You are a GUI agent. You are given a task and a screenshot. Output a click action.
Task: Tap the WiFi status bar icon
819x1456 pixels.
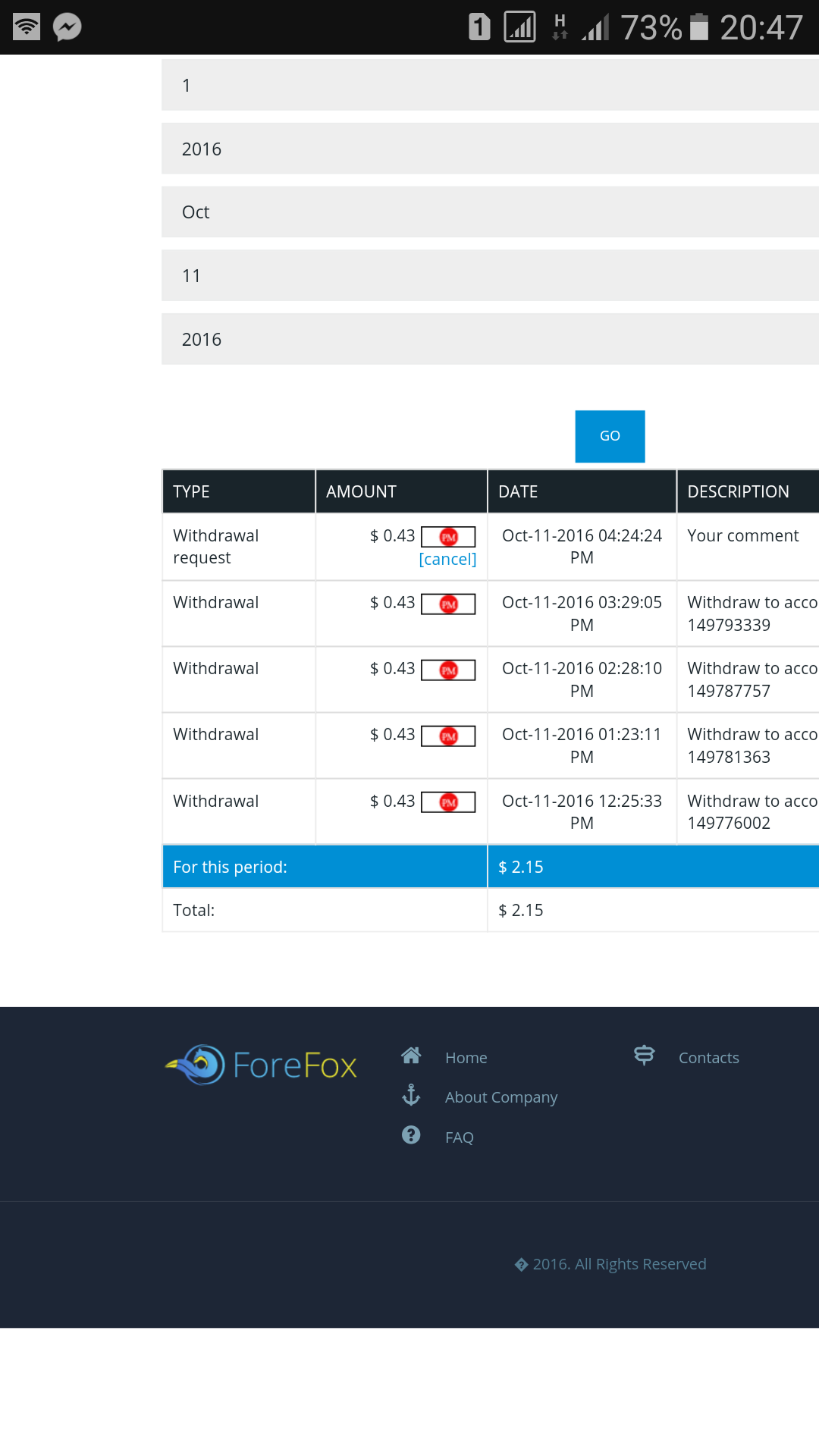point(27,27)
